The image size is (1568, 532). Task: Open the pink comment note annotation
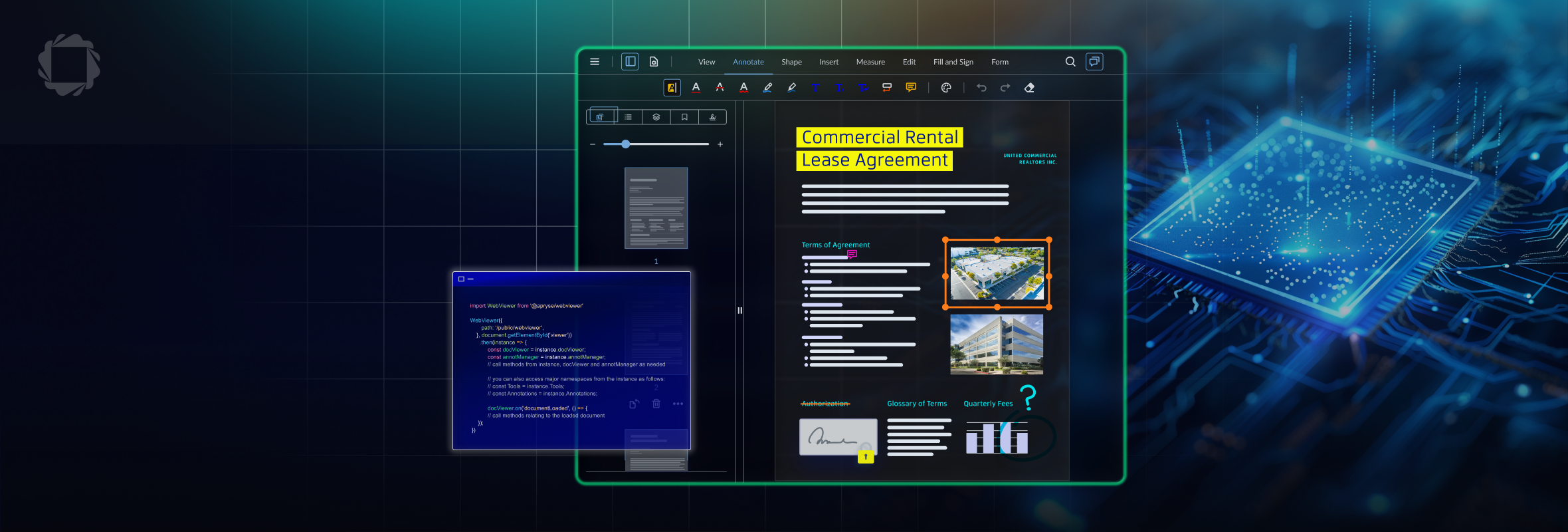click(852, 254)
